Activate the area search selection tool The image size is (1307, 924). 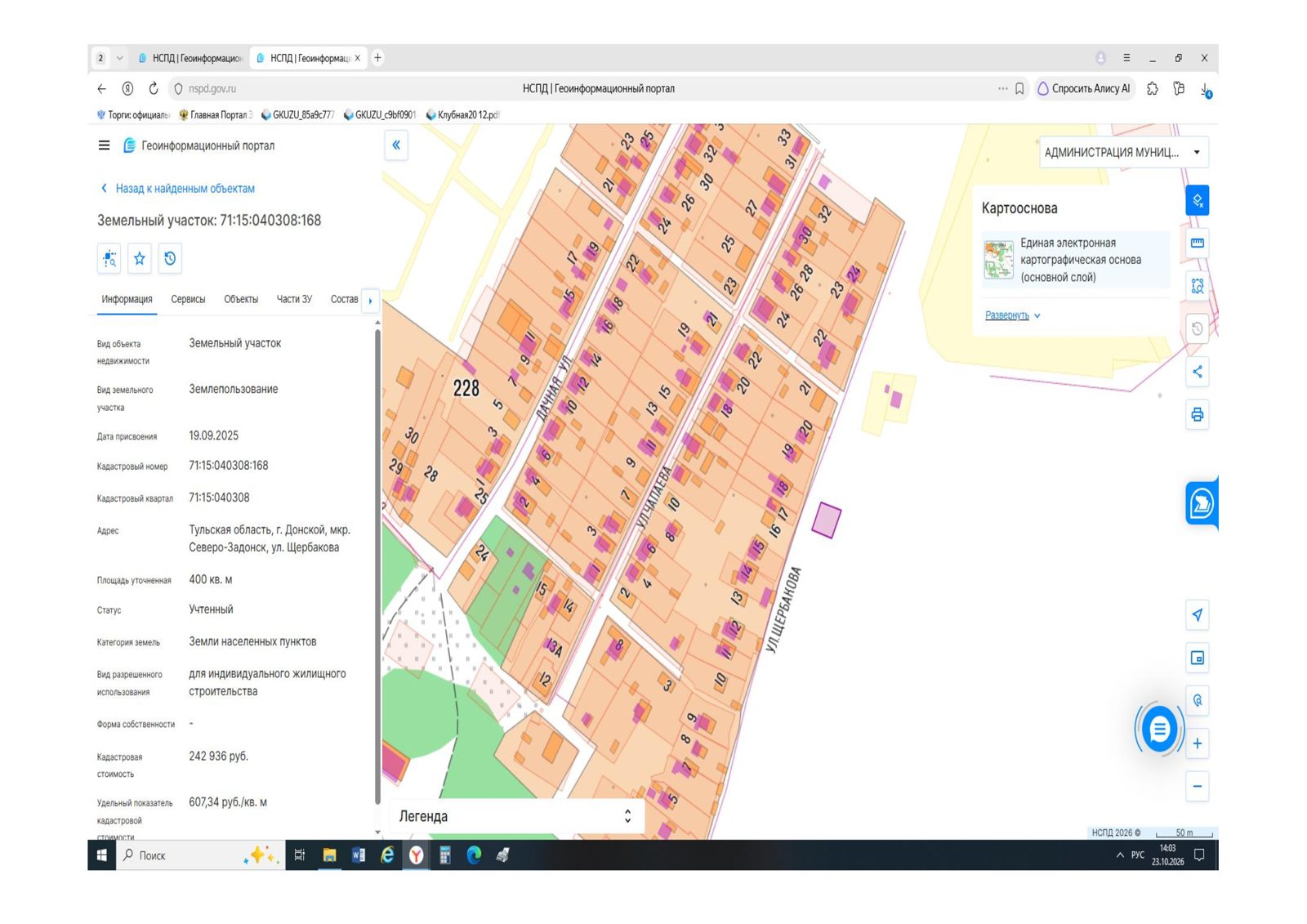click(1198, 286)
